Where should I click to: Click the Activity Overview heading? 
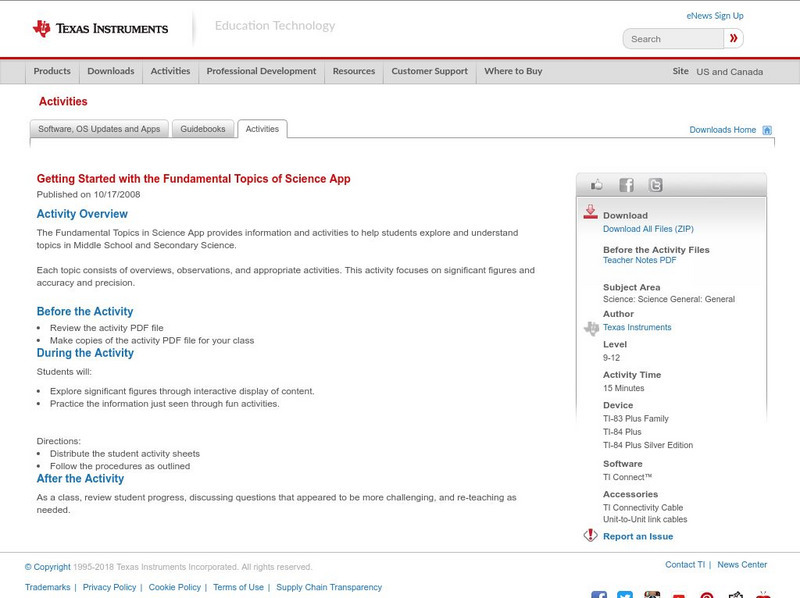82,214
